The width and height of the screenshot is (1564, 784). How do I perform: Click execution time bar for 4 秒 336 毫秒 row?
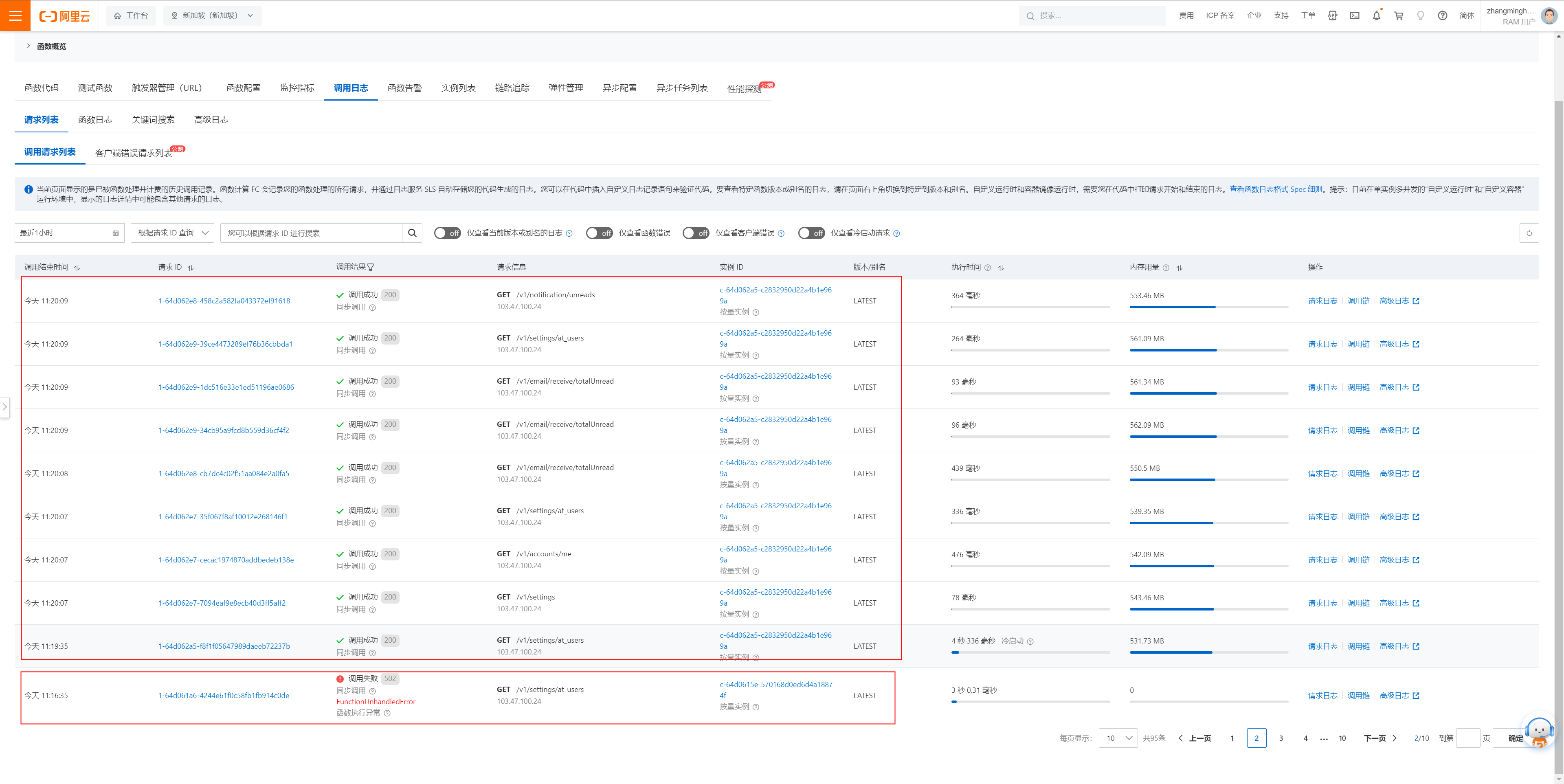pos(1030,652)
